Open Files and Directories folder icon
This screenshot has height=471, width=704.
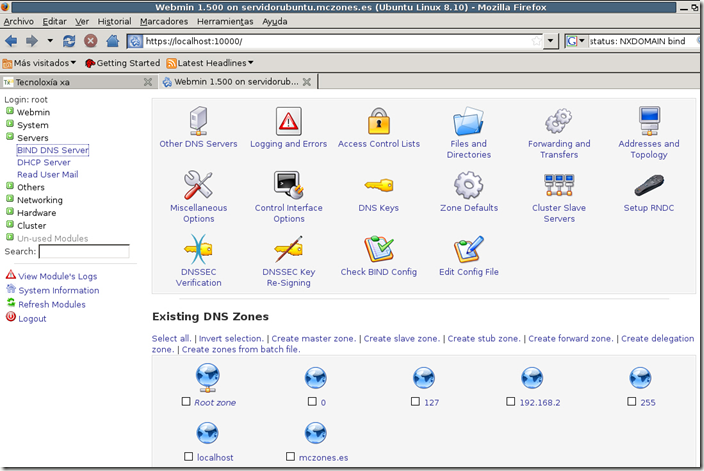[x=468, y=121]
